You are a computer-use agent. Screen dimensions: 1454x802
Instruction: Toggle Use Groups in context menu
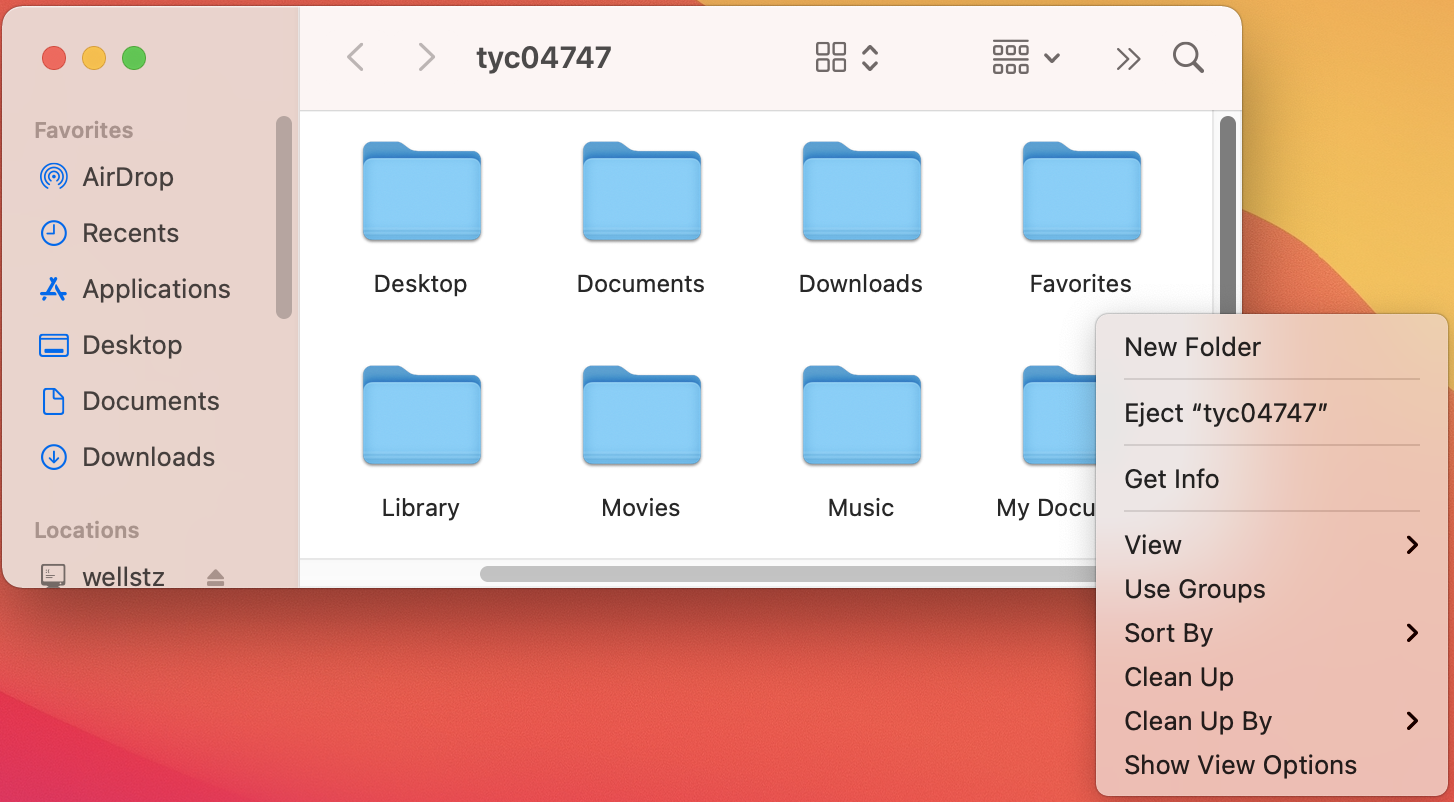(x=1194, y=589)
